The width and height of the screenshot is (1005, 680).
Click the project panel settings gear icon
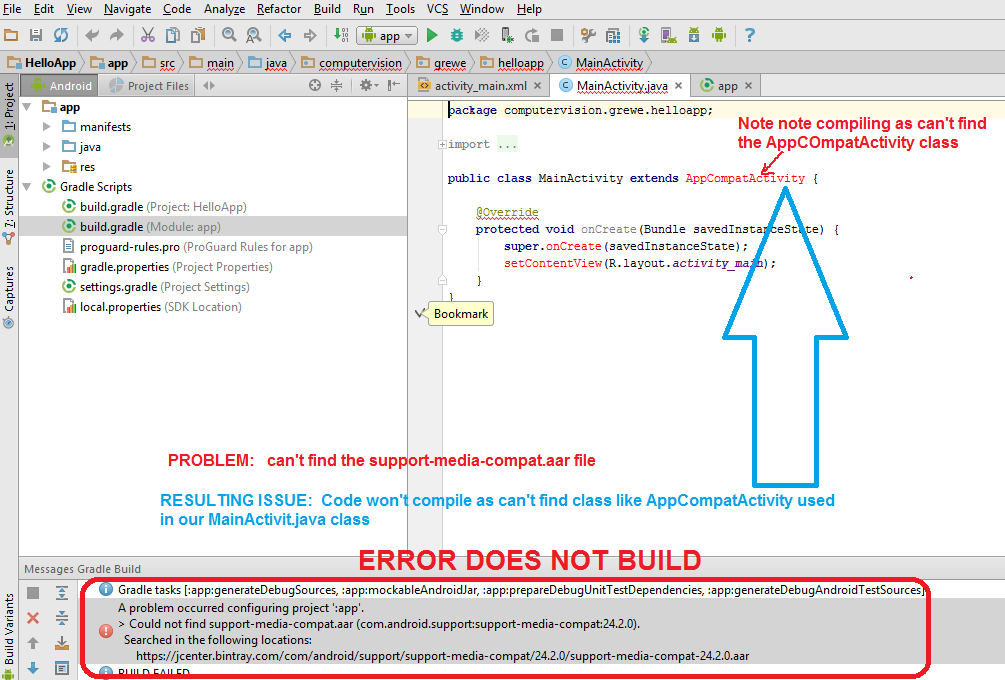366,86
